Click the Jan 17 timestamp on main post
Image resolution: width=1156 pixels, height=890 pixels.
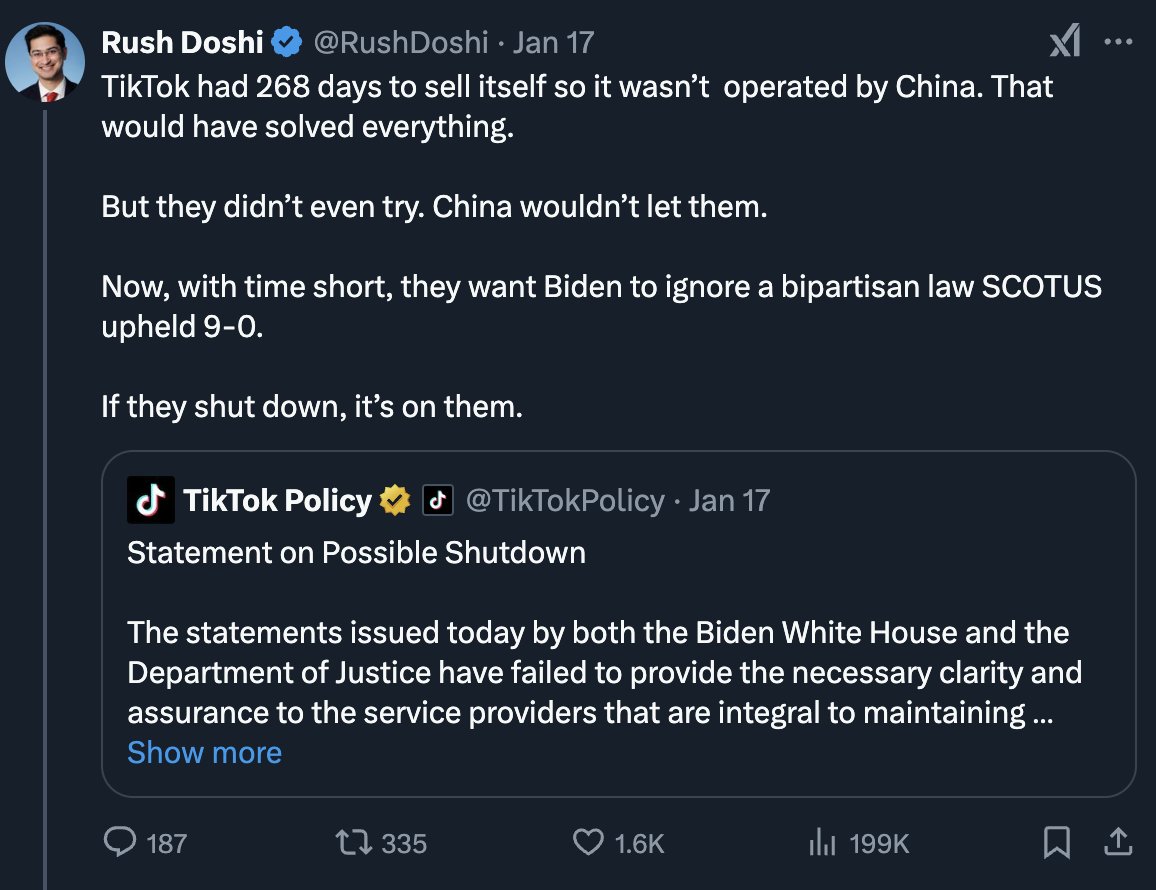click(x=552, y=42)
